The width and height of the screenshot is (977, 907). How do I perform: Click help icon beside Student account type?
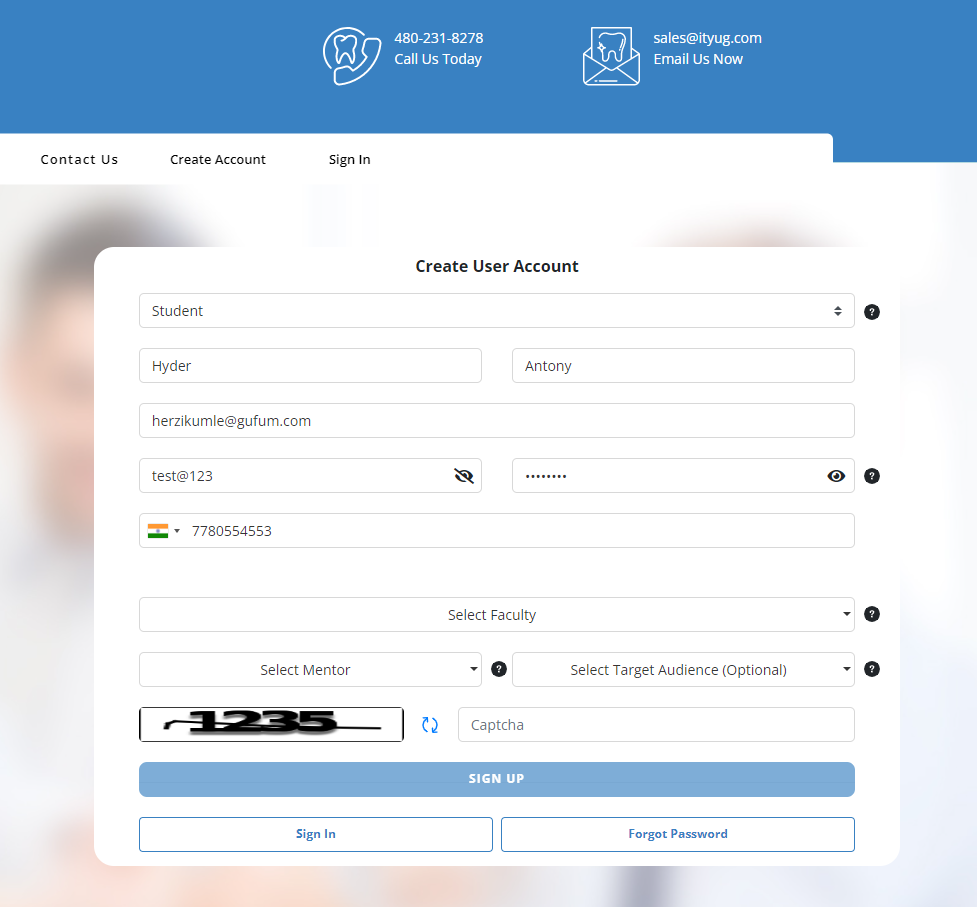point(872,312)
